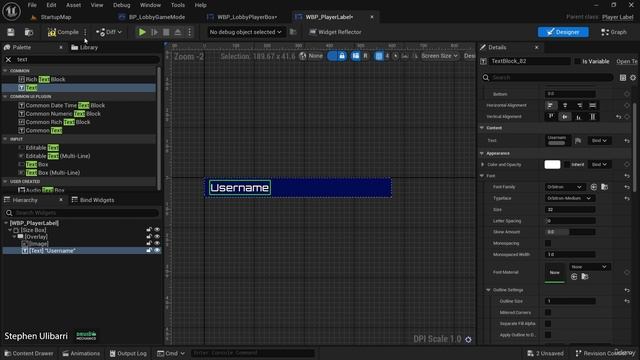Set horizontal alignment to left
Viewport: 640px width, 360px height.
(x=551, y=105)
